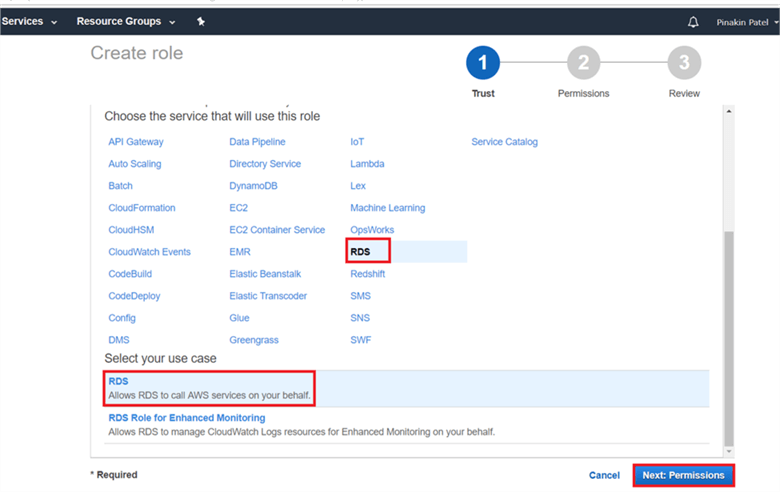The height and width of the screenshot is (492, 780).
Task: Select CloudFormation as the service
Action: [142, 208]
